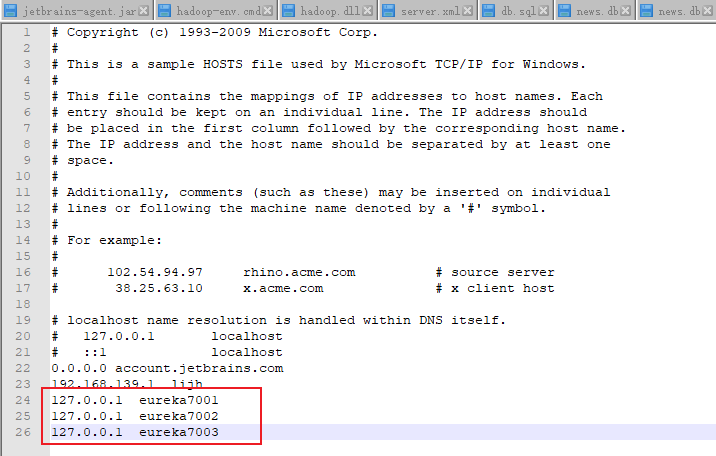Click the eureka7003 host entry
The width and height of the screenshot is (716, 456).
[x=135, y=432]
